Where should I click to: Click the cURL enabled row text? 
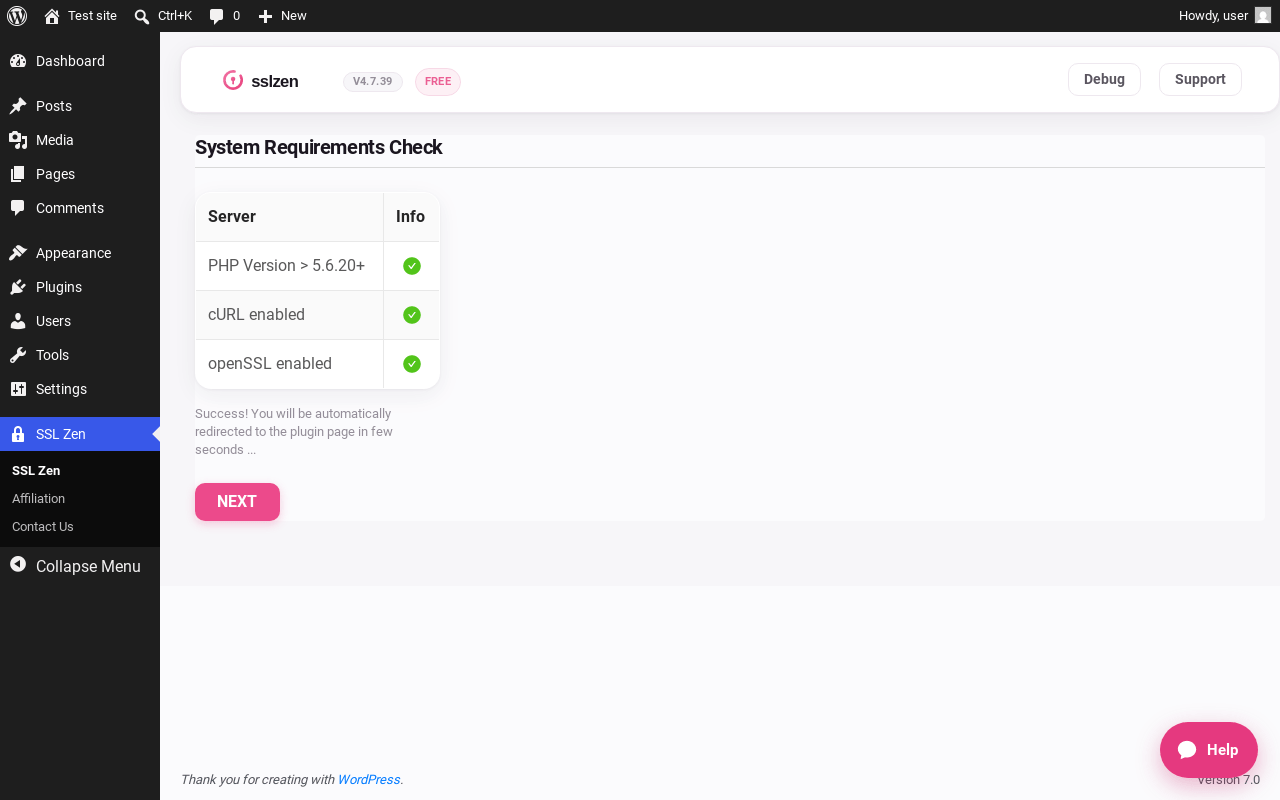pos(256,315)
